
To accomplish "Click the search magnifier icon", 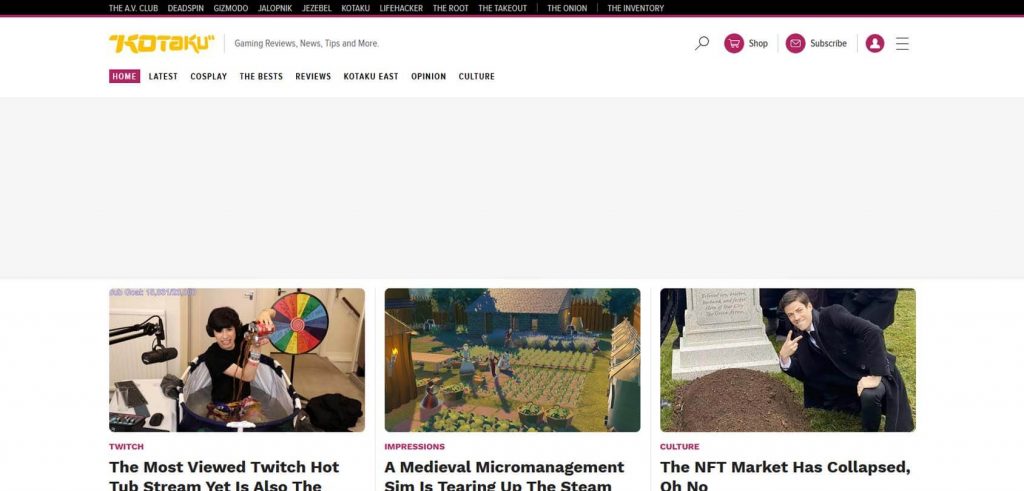I will [702, 43].
